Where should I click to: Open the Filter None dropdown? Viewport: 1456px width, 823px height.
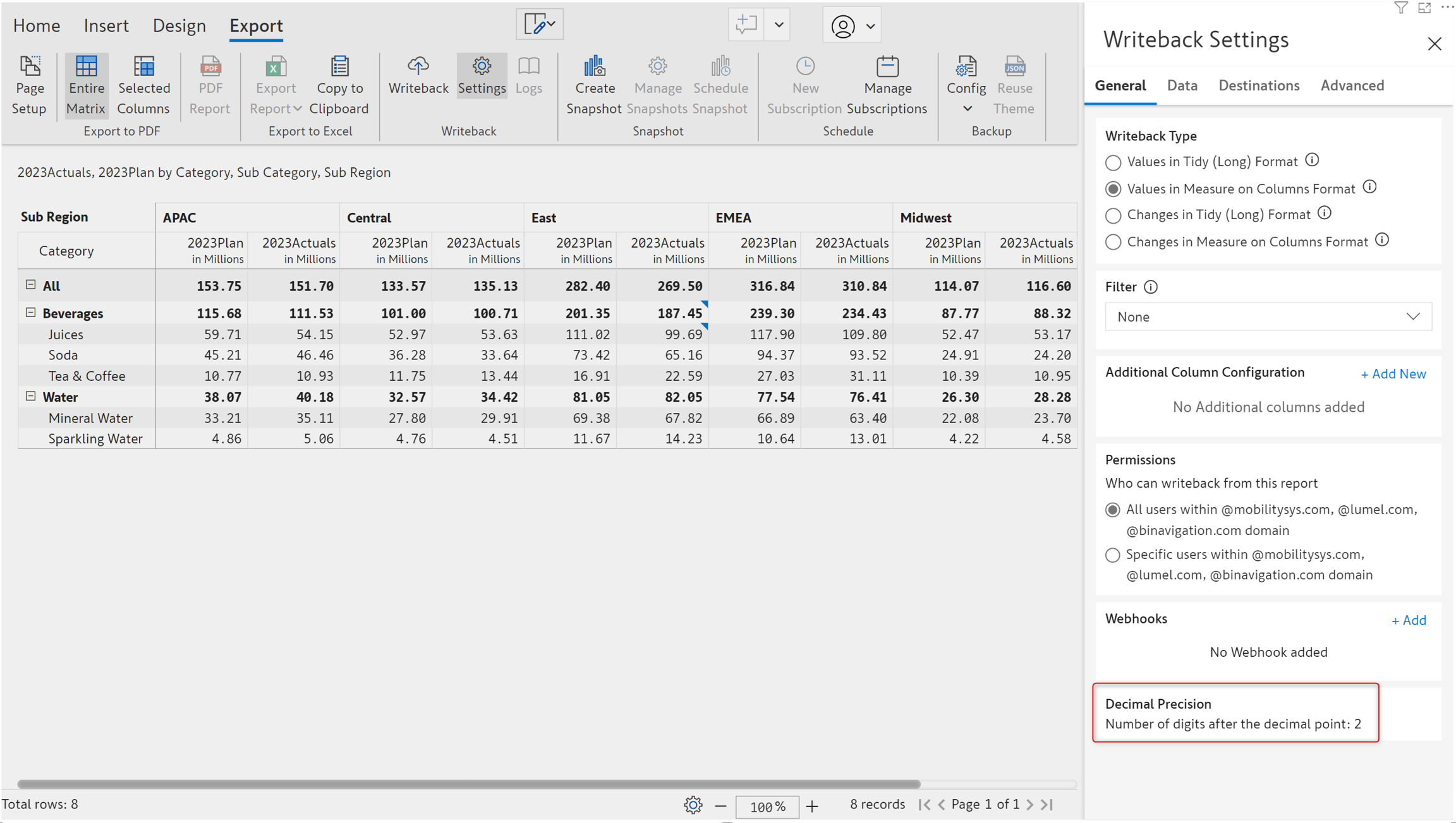[x=1268, y=317]
